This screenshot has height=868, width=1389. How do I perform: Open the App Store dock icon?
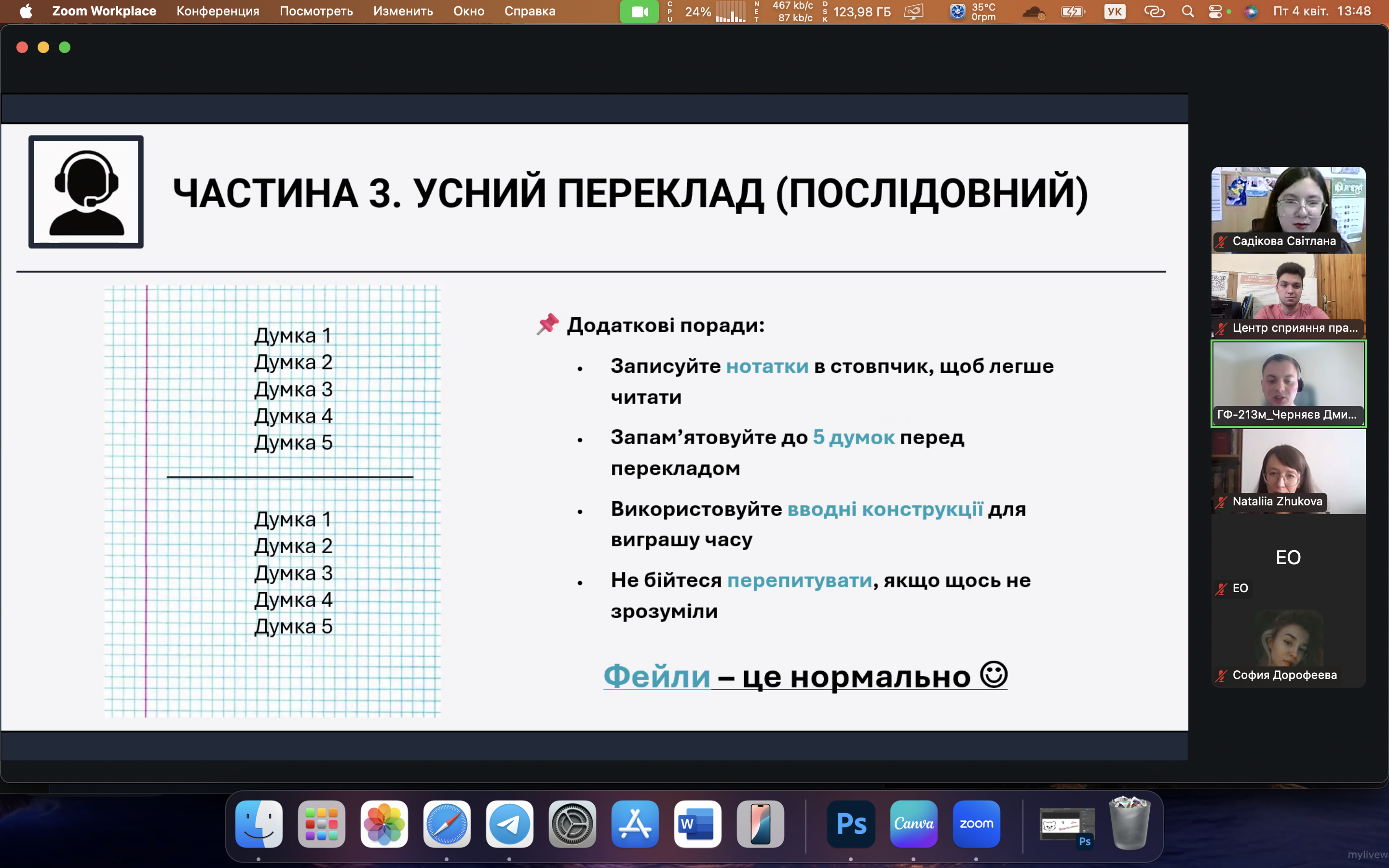pos(635,824)
